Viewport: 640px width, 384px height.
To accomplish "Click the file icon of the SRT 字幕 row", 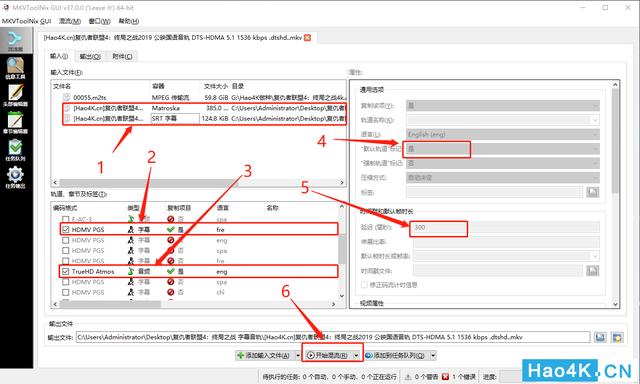I will [x=67, y=118].
